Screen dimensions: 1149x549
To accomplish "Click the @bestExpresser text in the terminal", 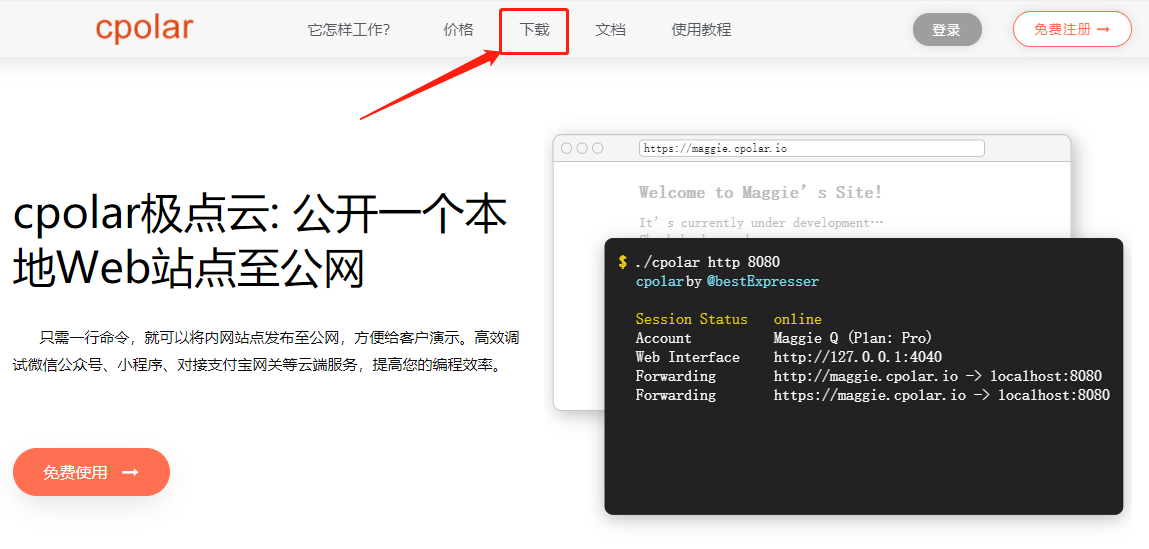I will [x=762, y=281].
